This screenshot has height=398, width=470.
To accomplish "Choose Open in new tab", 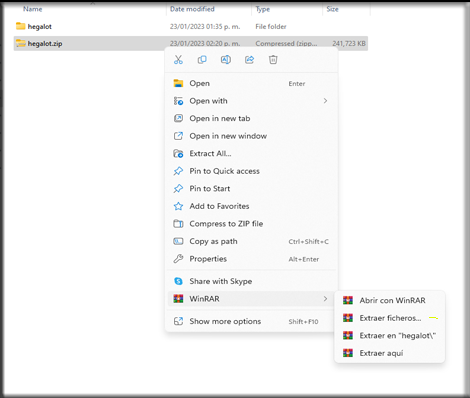I will click(x=251, y=118).
